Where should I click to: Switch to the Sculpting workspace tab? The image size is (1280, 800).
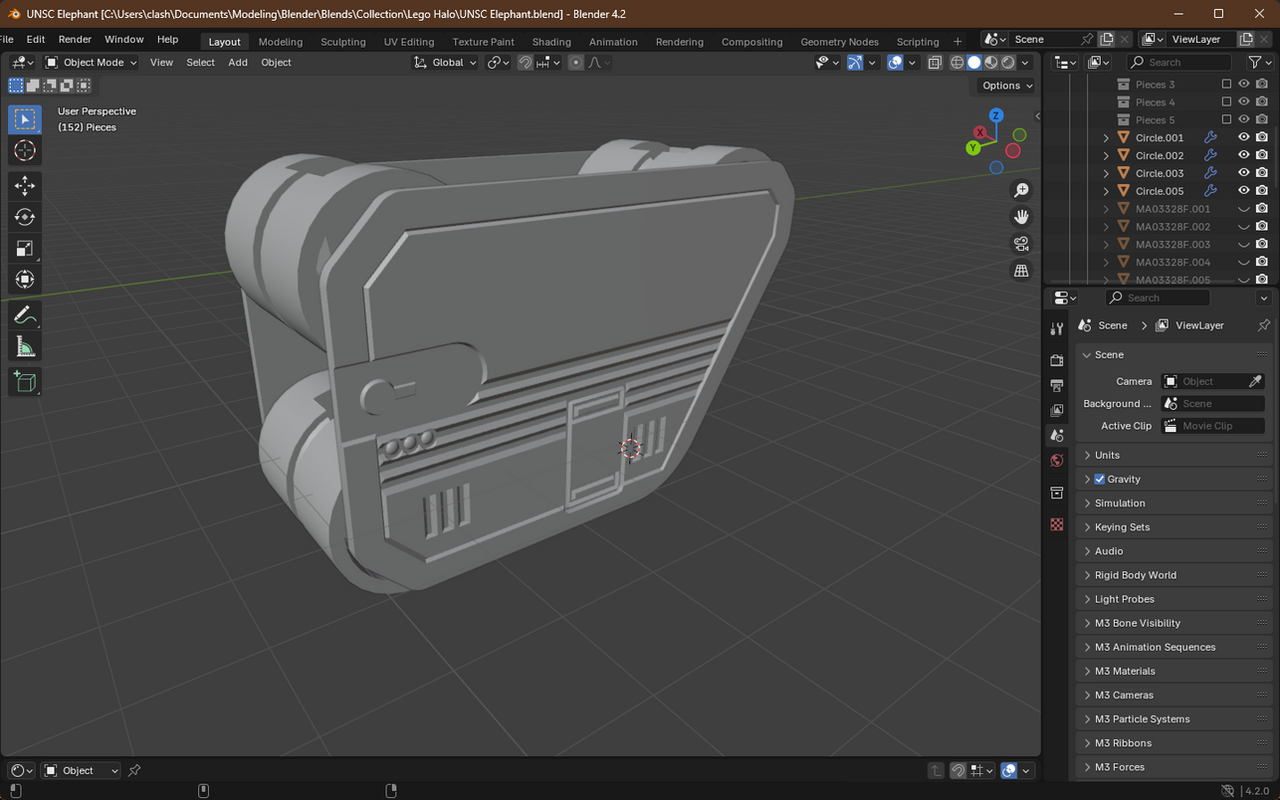tap(343, 42)
